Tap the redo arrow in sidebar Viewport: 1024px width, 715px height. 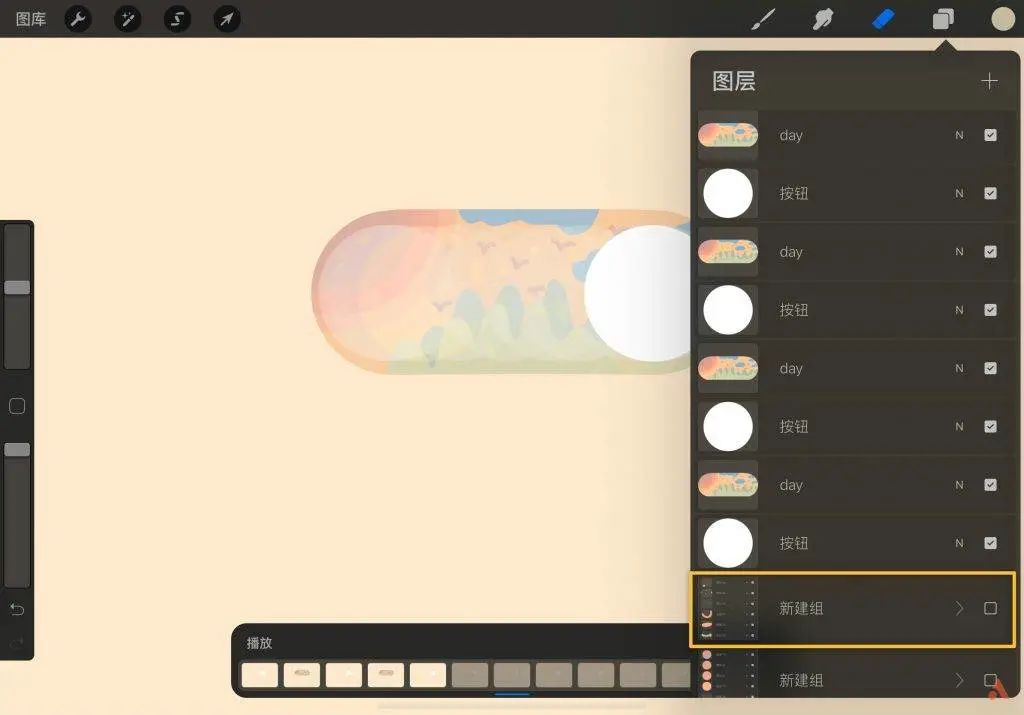coord(17,643)
